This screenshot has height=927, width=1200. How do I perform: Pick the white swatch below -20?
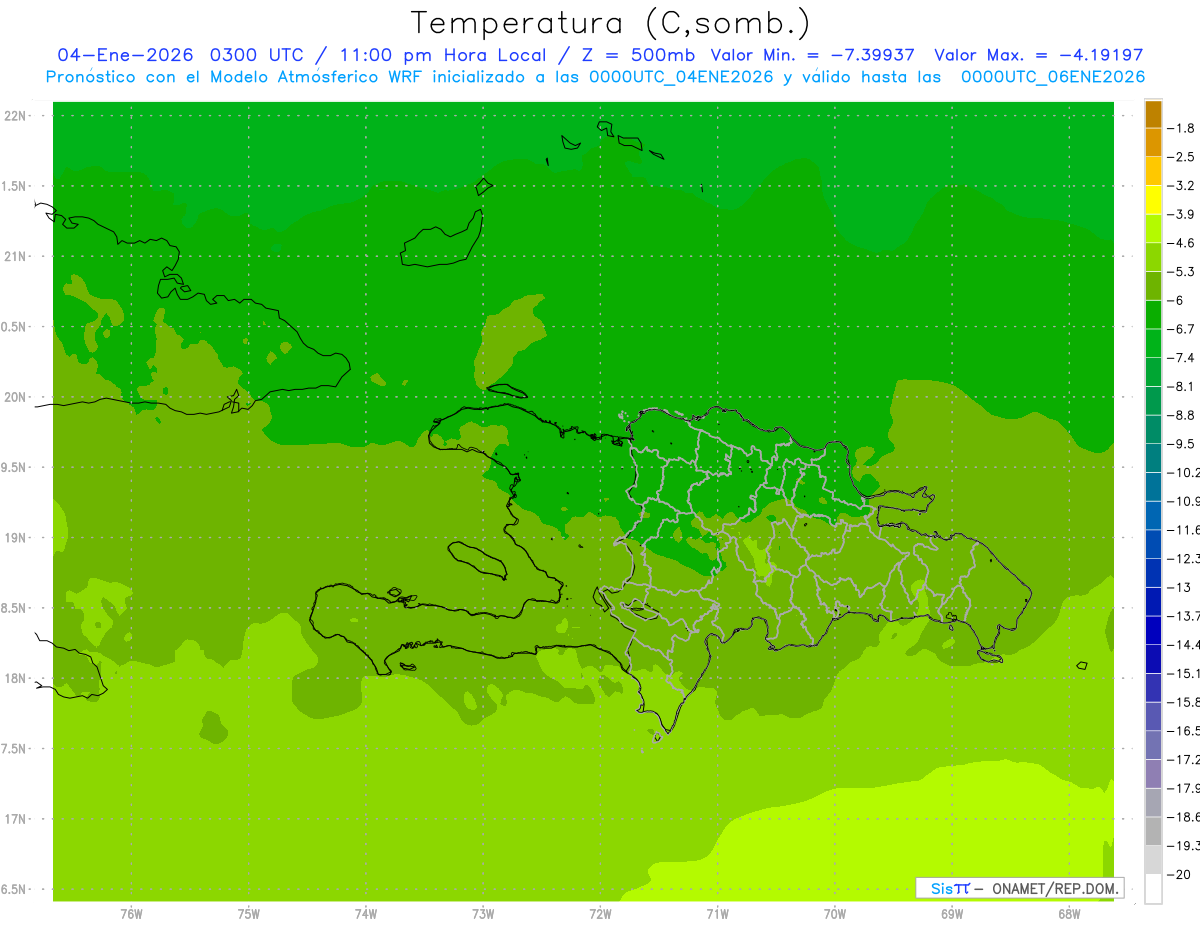pos(1153,889)
